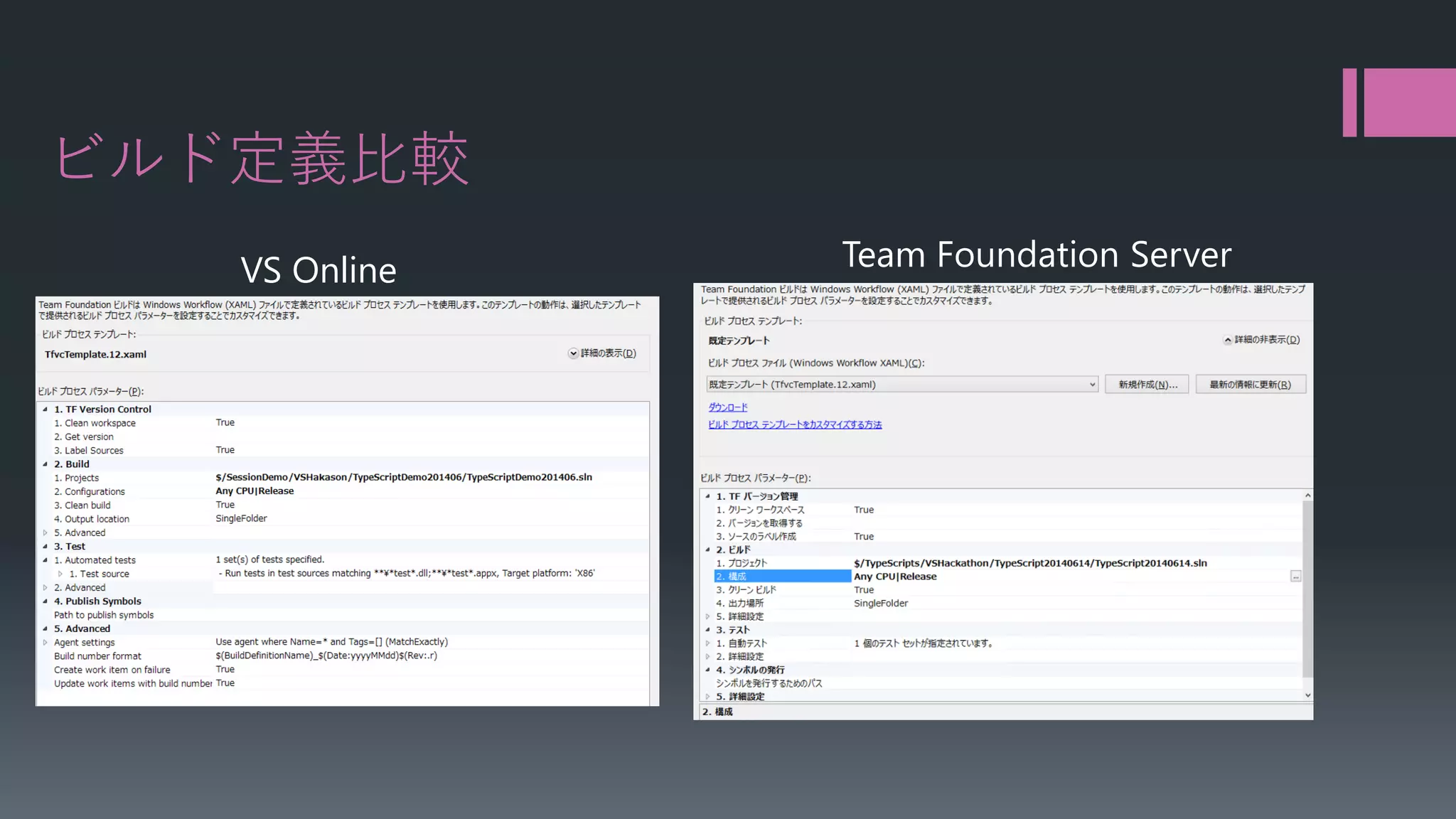Collapse the '1. TF Version Control' section
The image size is (1456, 819).
(45, 409)
